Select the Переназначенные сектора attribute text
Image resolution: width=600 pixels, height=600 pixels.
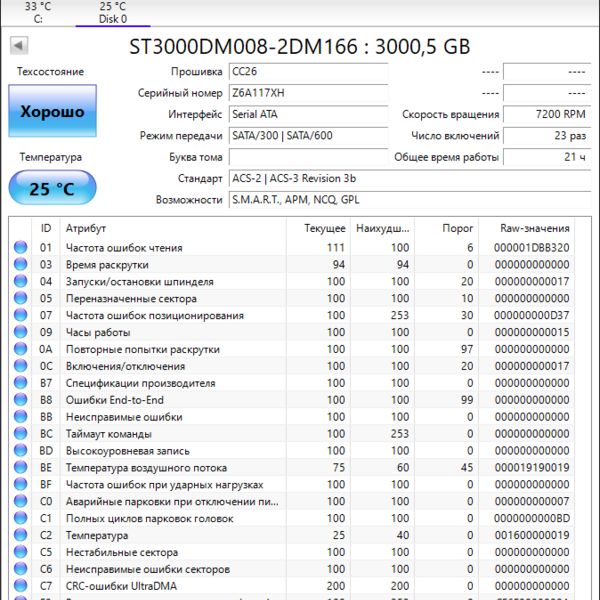[131, 298]
